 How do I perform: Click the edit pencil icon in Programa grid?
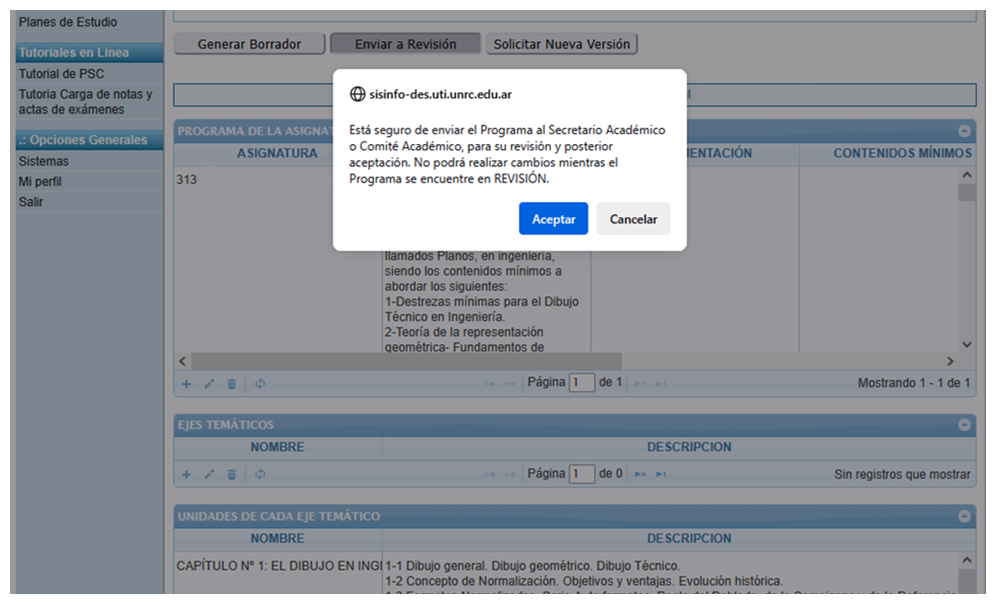pyautogui.click(x=209, y=383)
